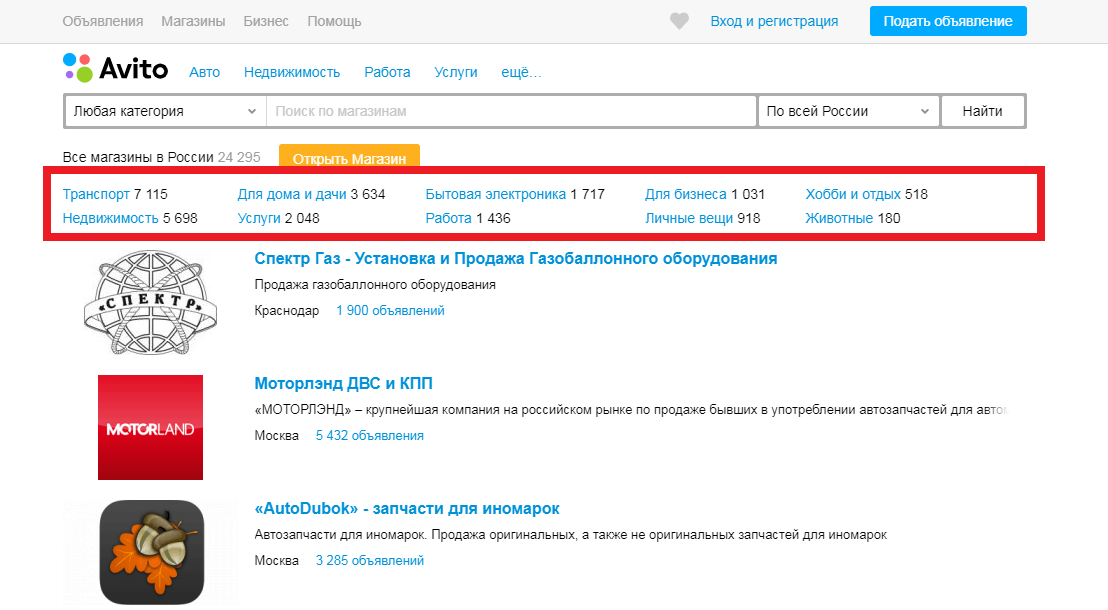The image size is (1108, 610).
Task: Expand the Любая категория dropdown
Action: point(163,111)
